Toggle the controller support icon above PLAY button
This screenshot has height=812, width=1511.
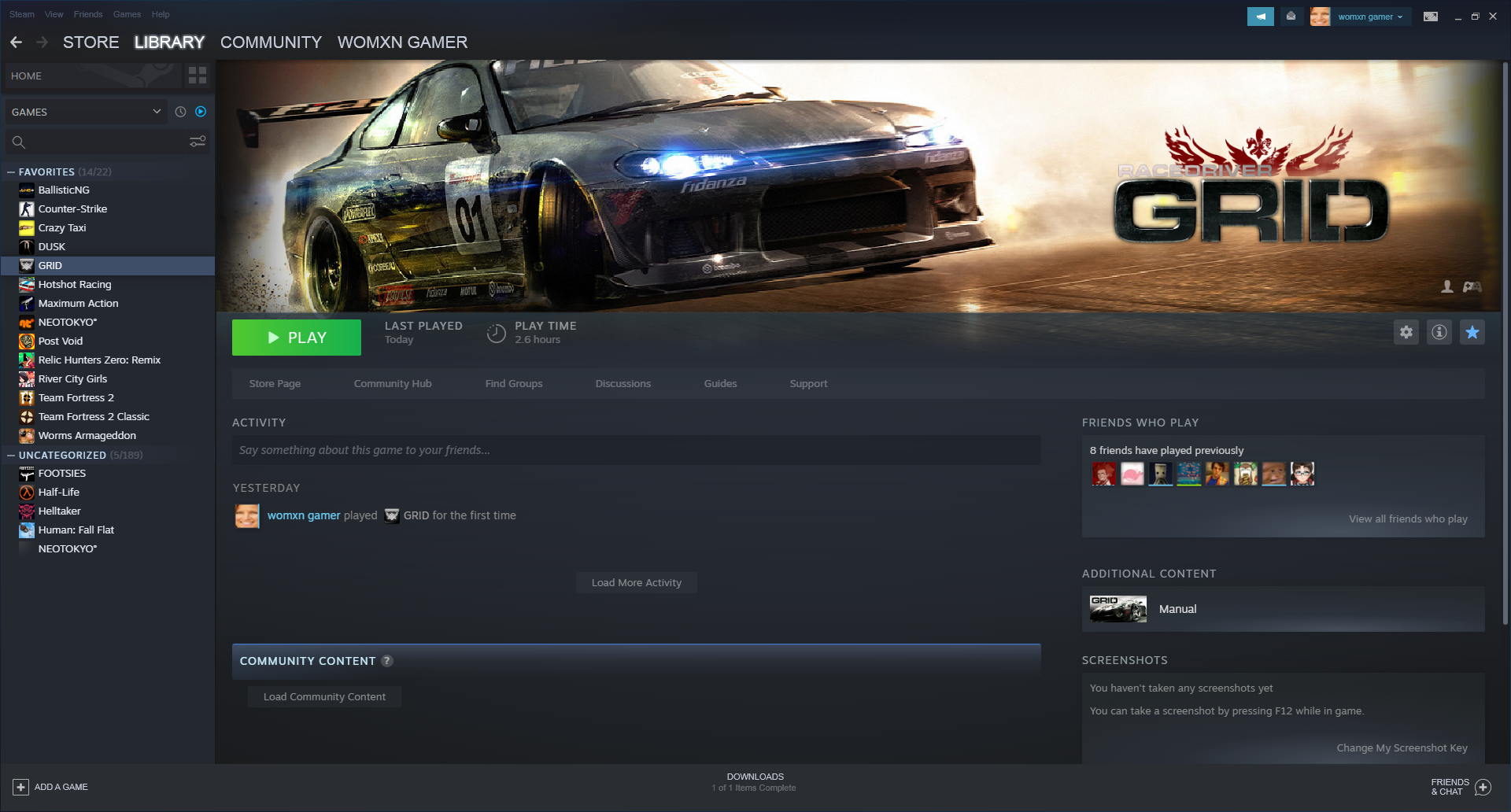coord(1471,286)
